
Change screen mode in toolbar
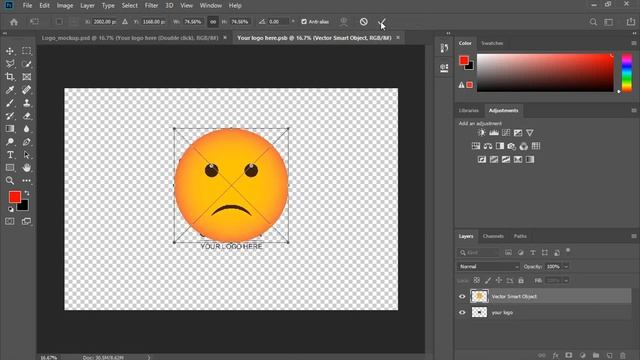[x=27, y=221]
